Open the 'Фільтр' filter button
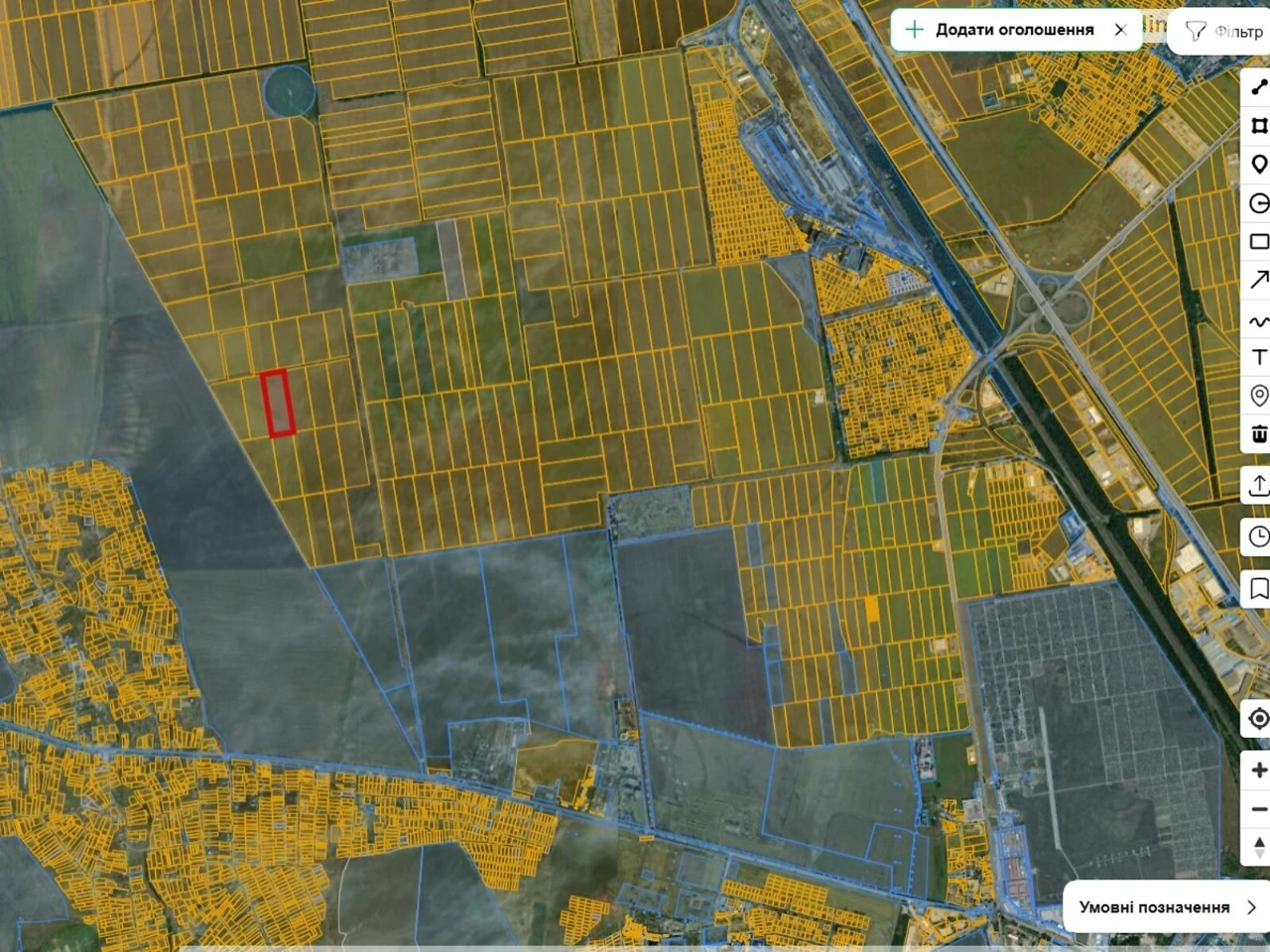The width and height of the screenshot is (1270, 952). (1222, 32)
